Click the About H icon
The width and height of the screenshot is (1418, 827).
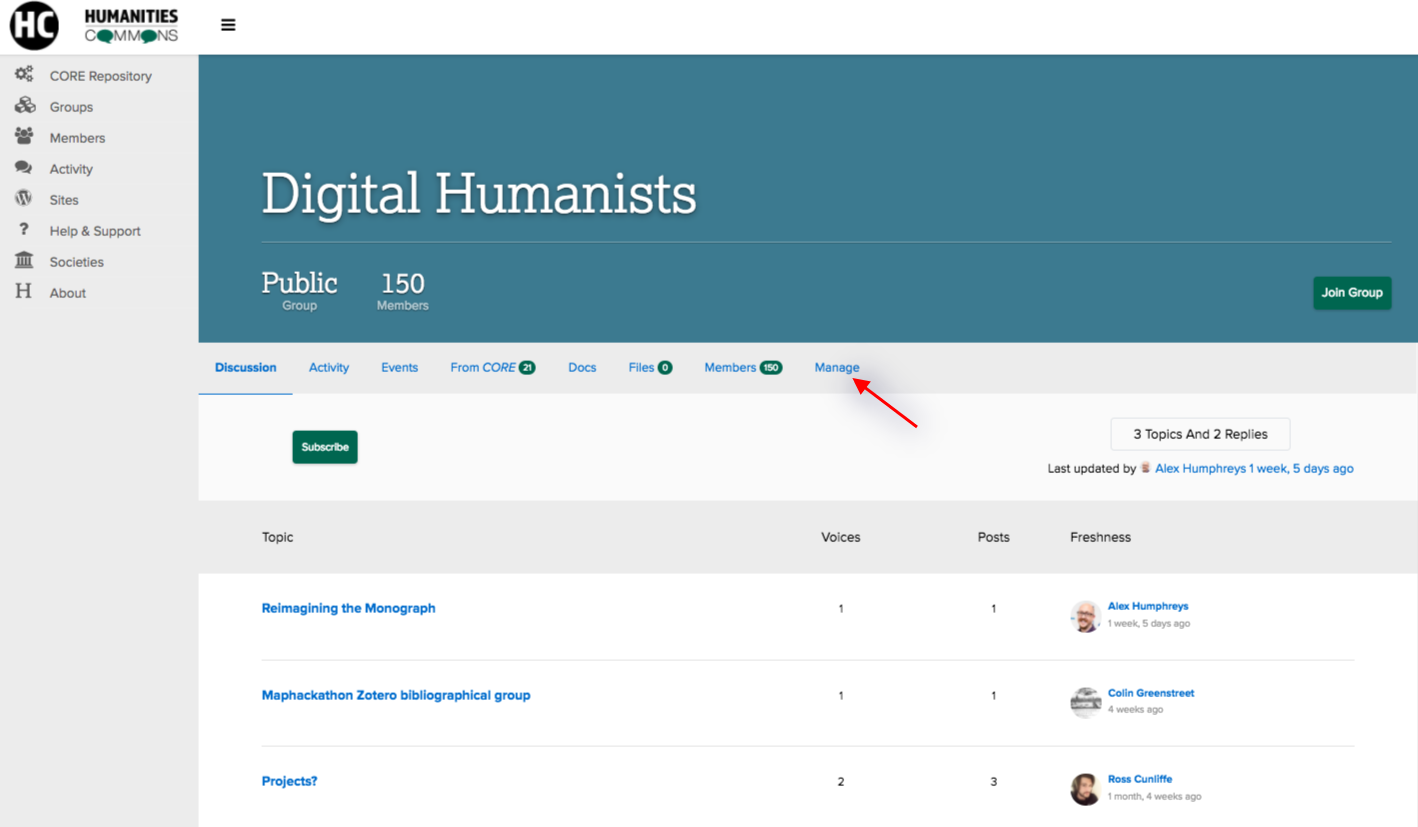[24, 292]
